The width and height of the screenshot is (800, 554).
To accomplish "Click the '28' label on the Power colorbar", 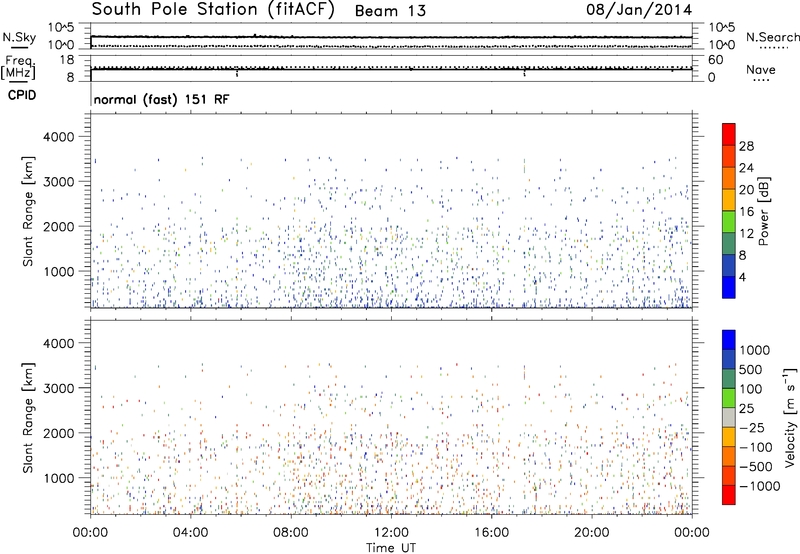I will coord(746,146).
